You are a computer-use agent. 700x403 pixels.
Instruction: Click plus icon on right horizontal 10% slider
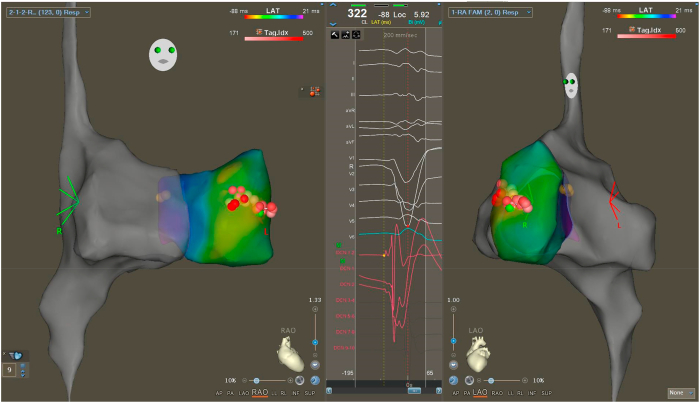525,381
